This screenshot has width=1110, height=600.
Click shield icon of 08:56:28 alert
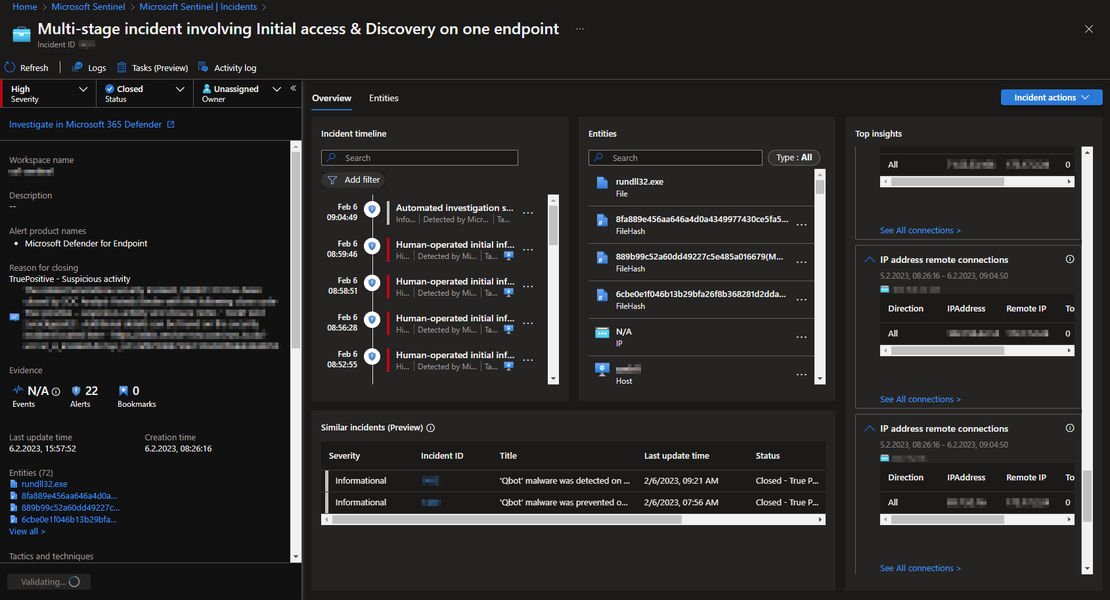coord(372,320)
